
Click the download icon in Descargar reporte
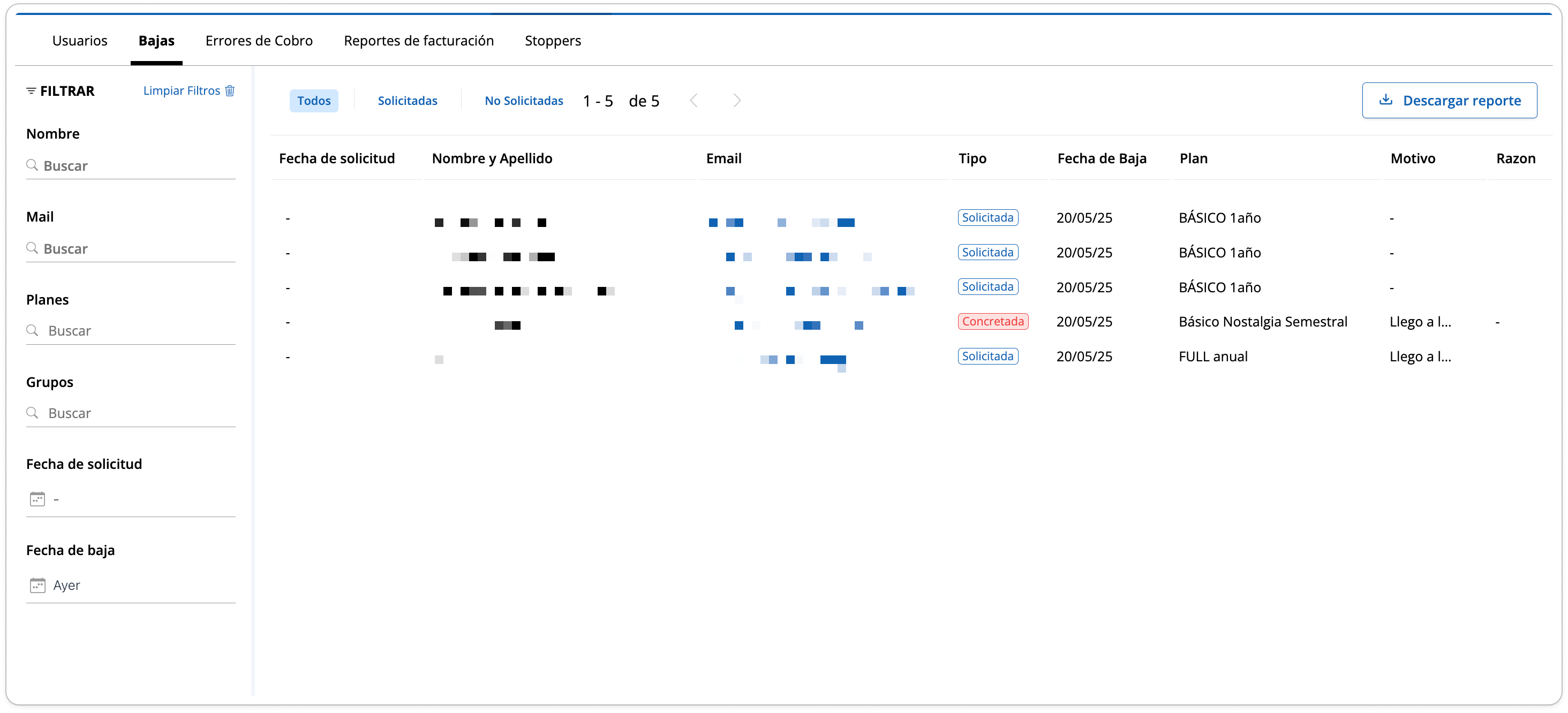(1386, 100)
